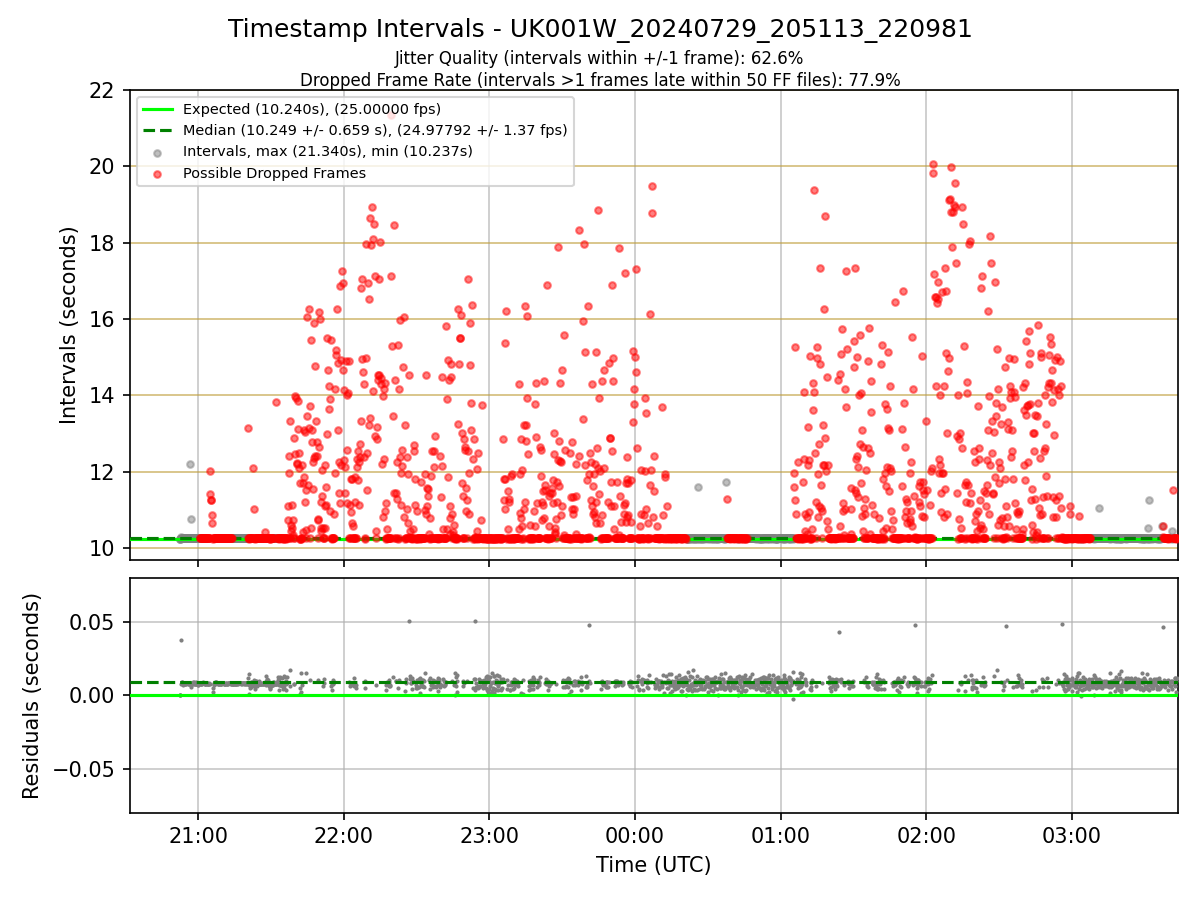The height and width of the screenshot is (900, 1200).
Task: Click the '22' intervals axis tick label
Action: tap(104, 90)
